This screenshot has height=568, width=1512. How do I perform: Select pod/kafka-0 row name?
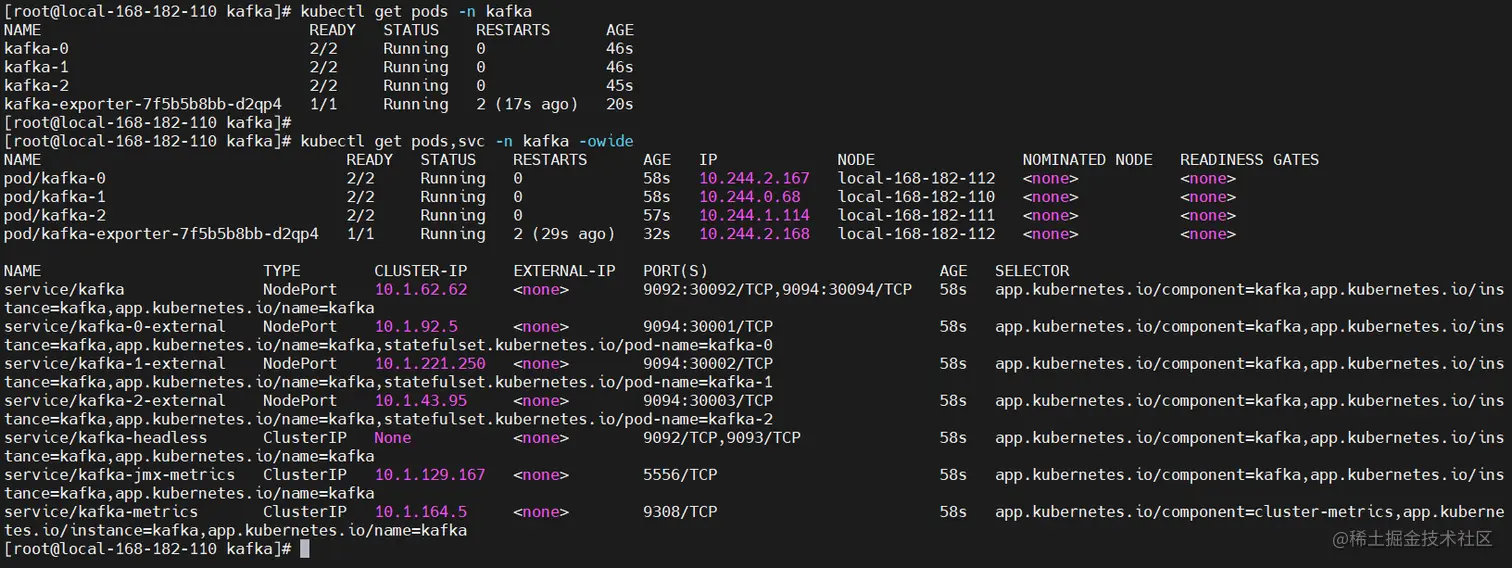55,178
